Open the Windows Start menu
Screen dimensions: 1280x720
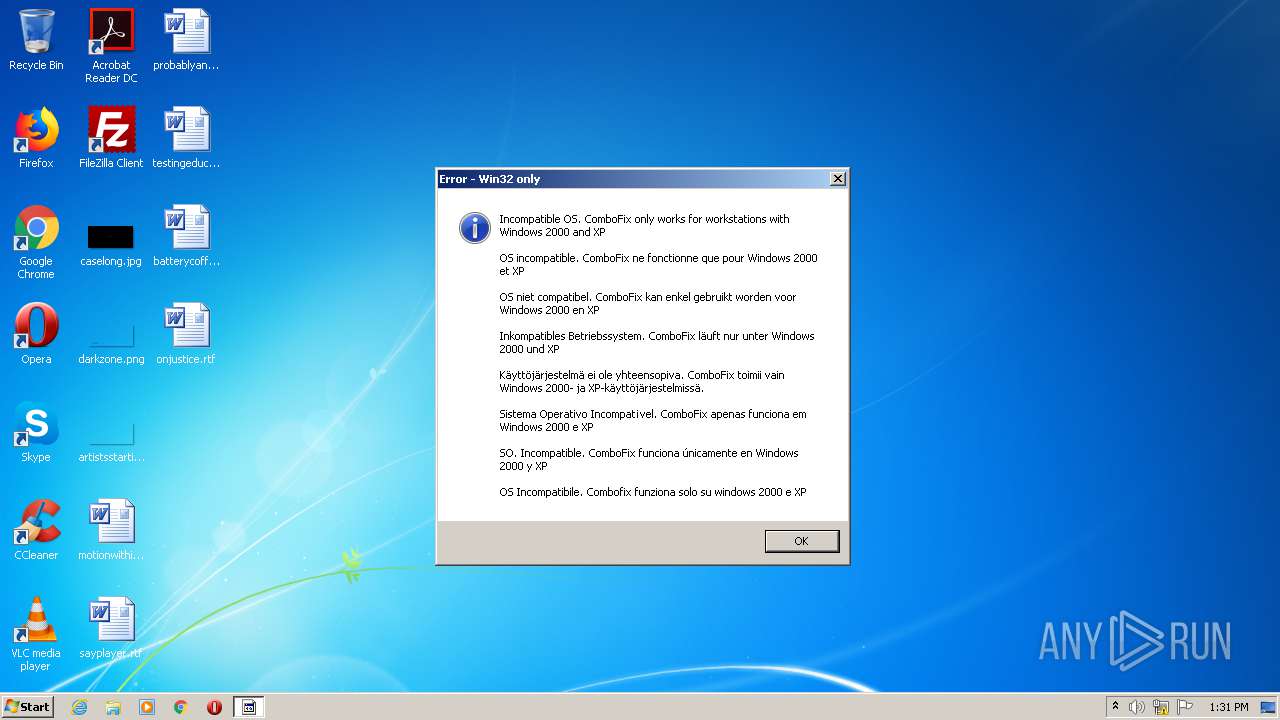coord(27,706)
